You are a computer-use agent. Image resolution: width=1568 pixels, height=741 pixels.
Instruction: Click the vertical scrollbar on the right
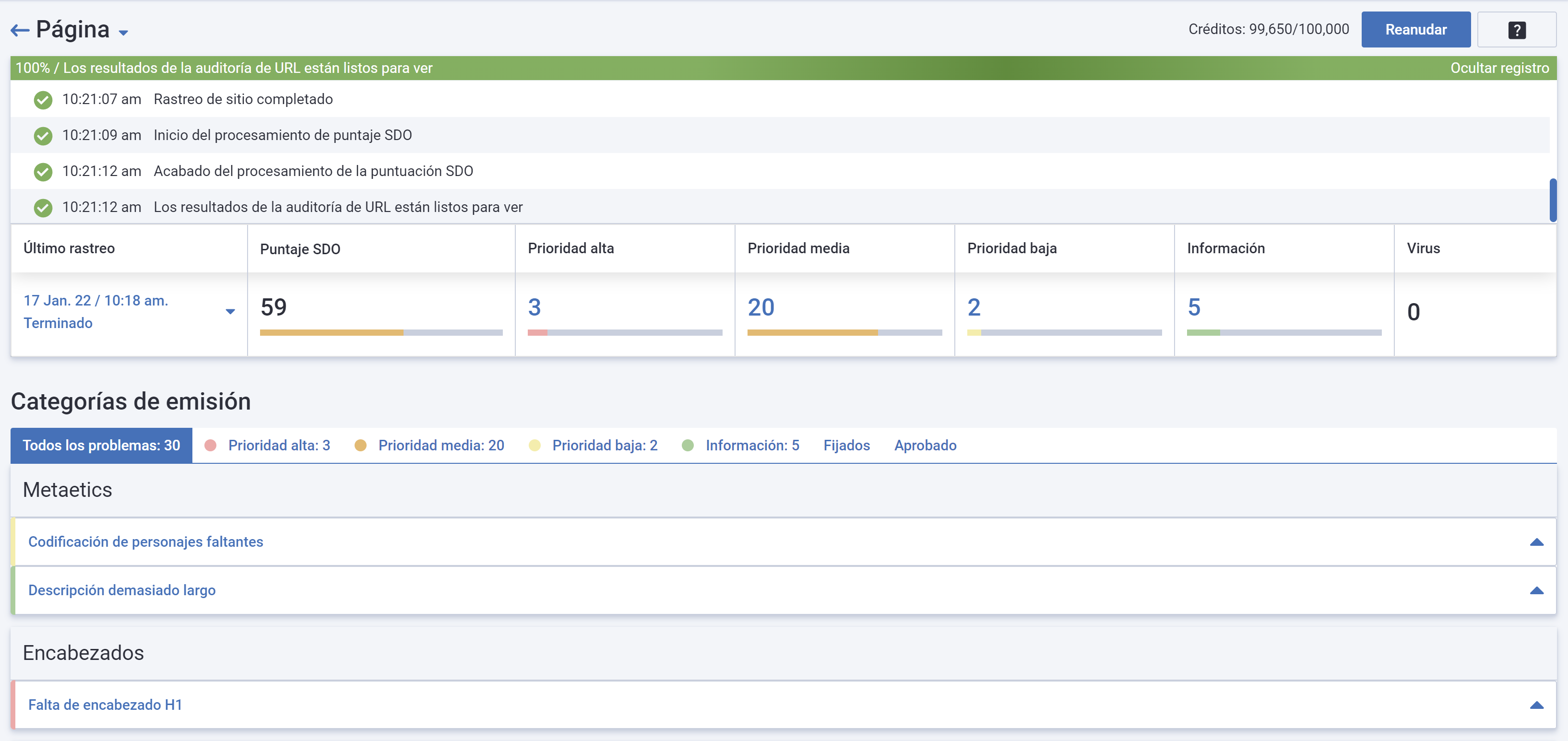(x=1555, y=199)
